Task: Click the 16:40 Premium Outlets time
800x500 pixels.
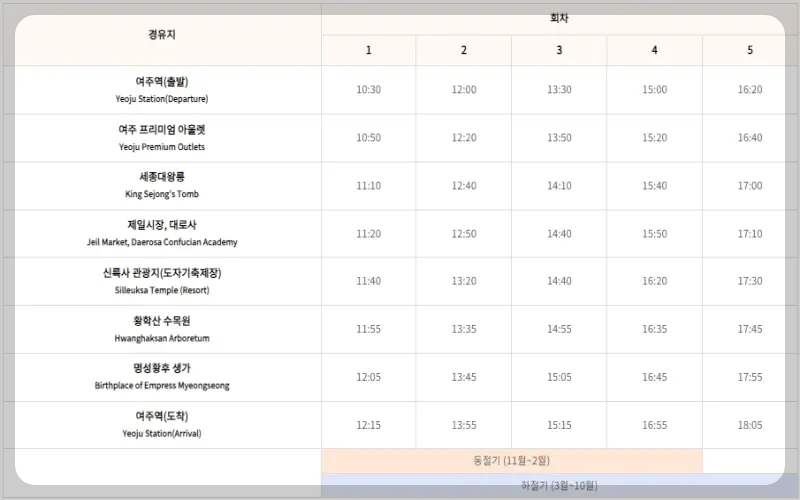Action: pyautogui.click(x=750, y=138)
